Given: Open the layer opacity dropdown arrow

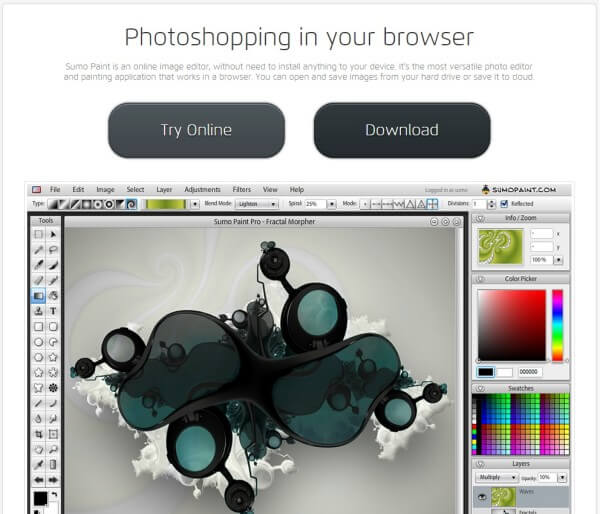Looking at the screenshot, I should click(x=562, y=477).
